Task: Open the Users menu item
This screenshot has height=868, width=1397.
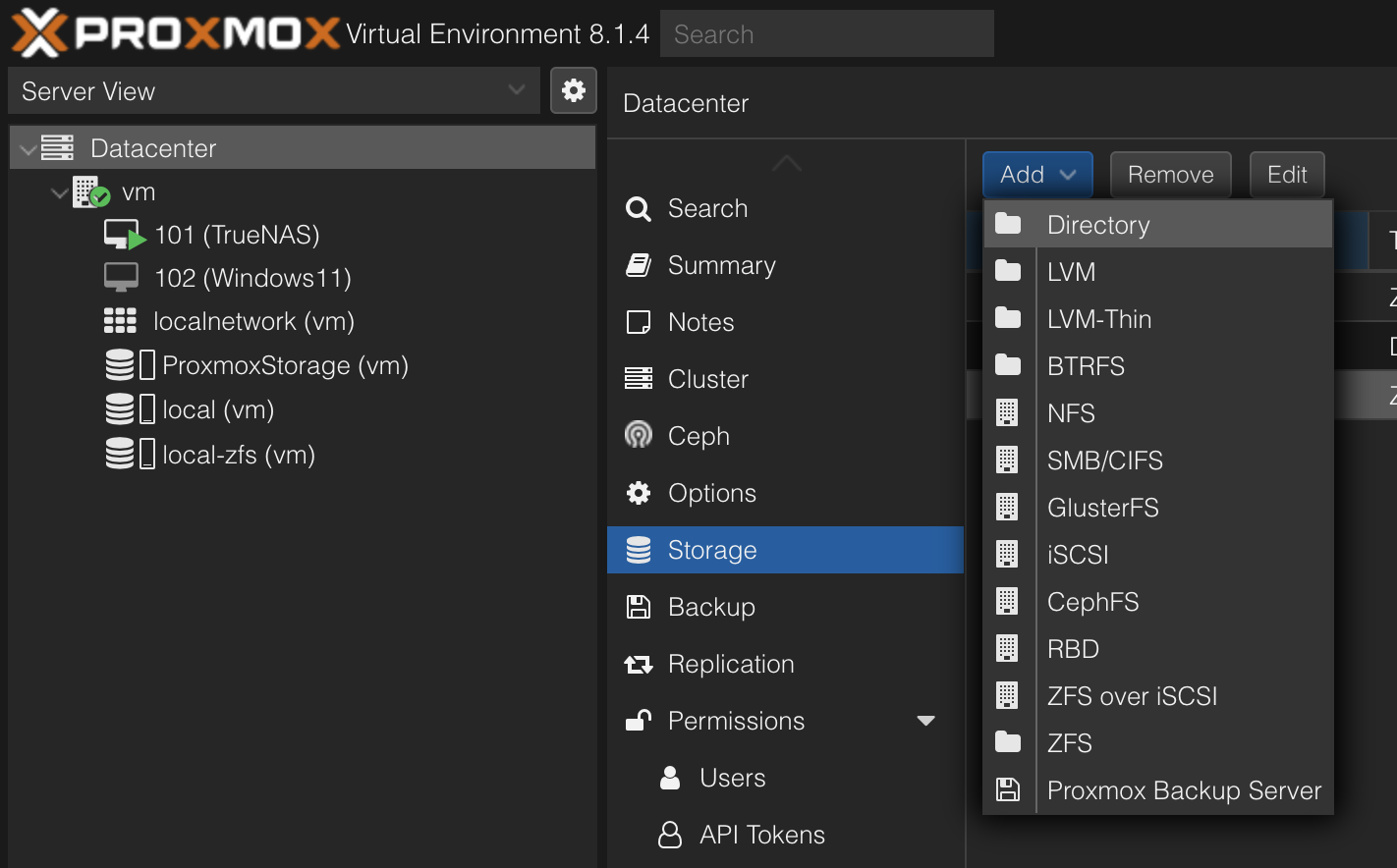Action: pyautogui.click(x=785, y=778)
